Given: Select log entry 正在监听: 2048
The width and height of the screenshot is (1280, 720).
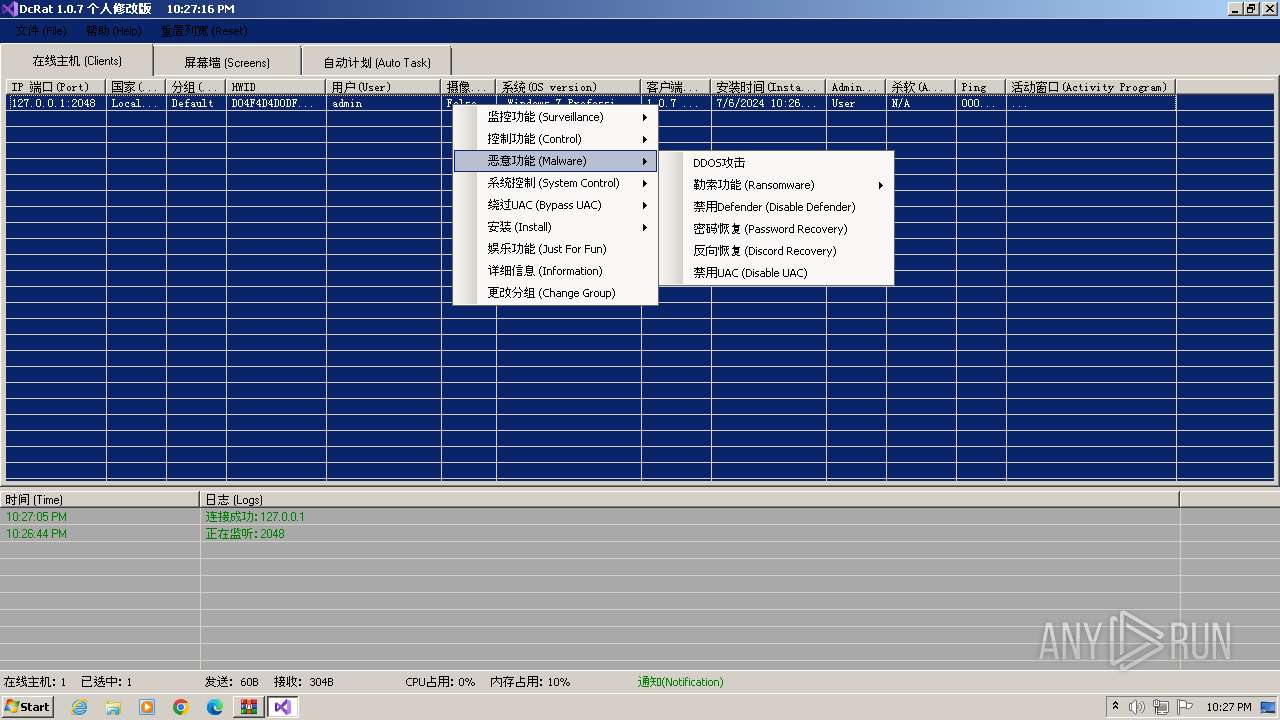Looking at the screenshot, I should point(245,534).
